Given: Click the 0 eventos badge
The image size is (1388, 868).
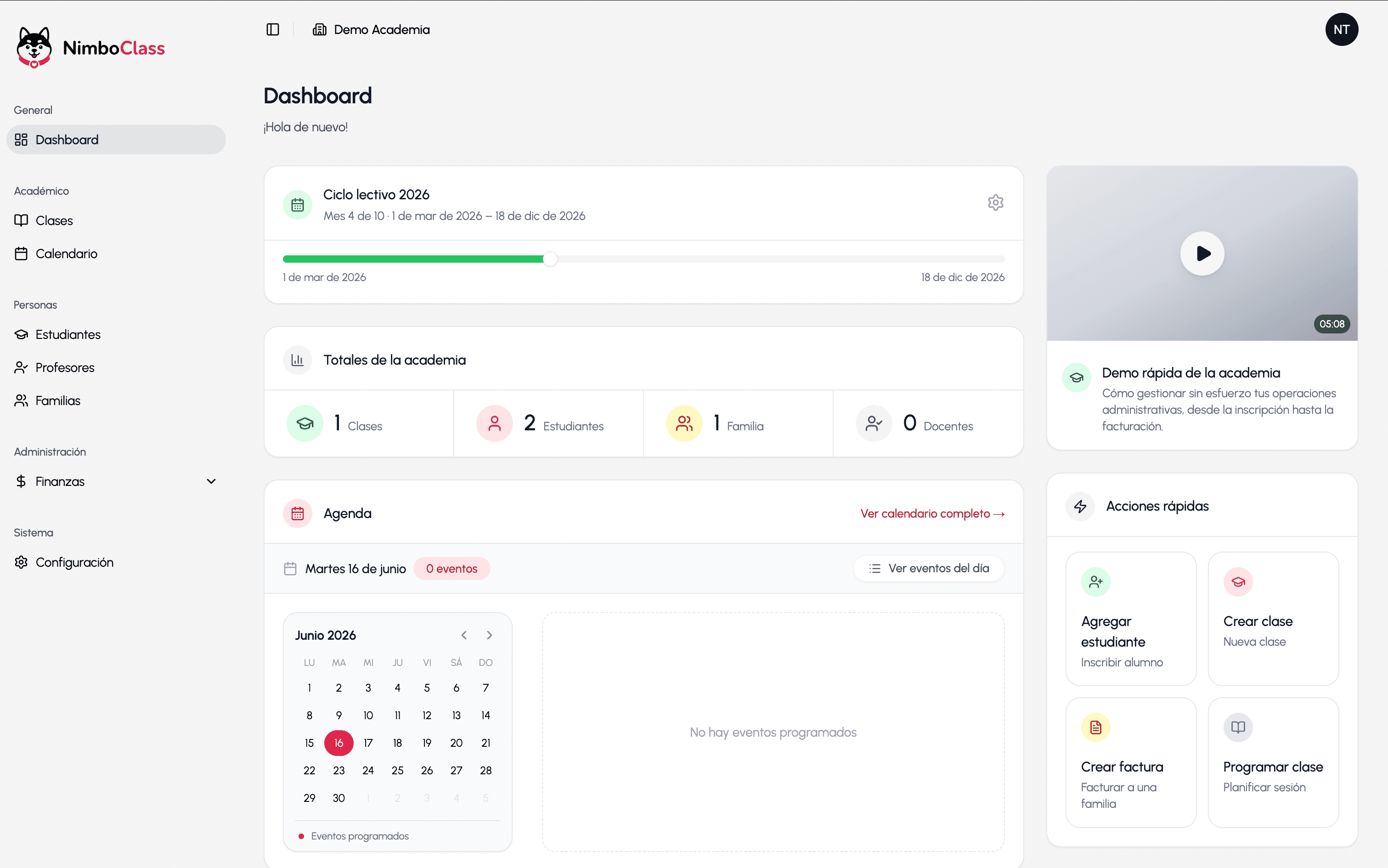Looking at the screenshot, I should click(x=452, y=569).
